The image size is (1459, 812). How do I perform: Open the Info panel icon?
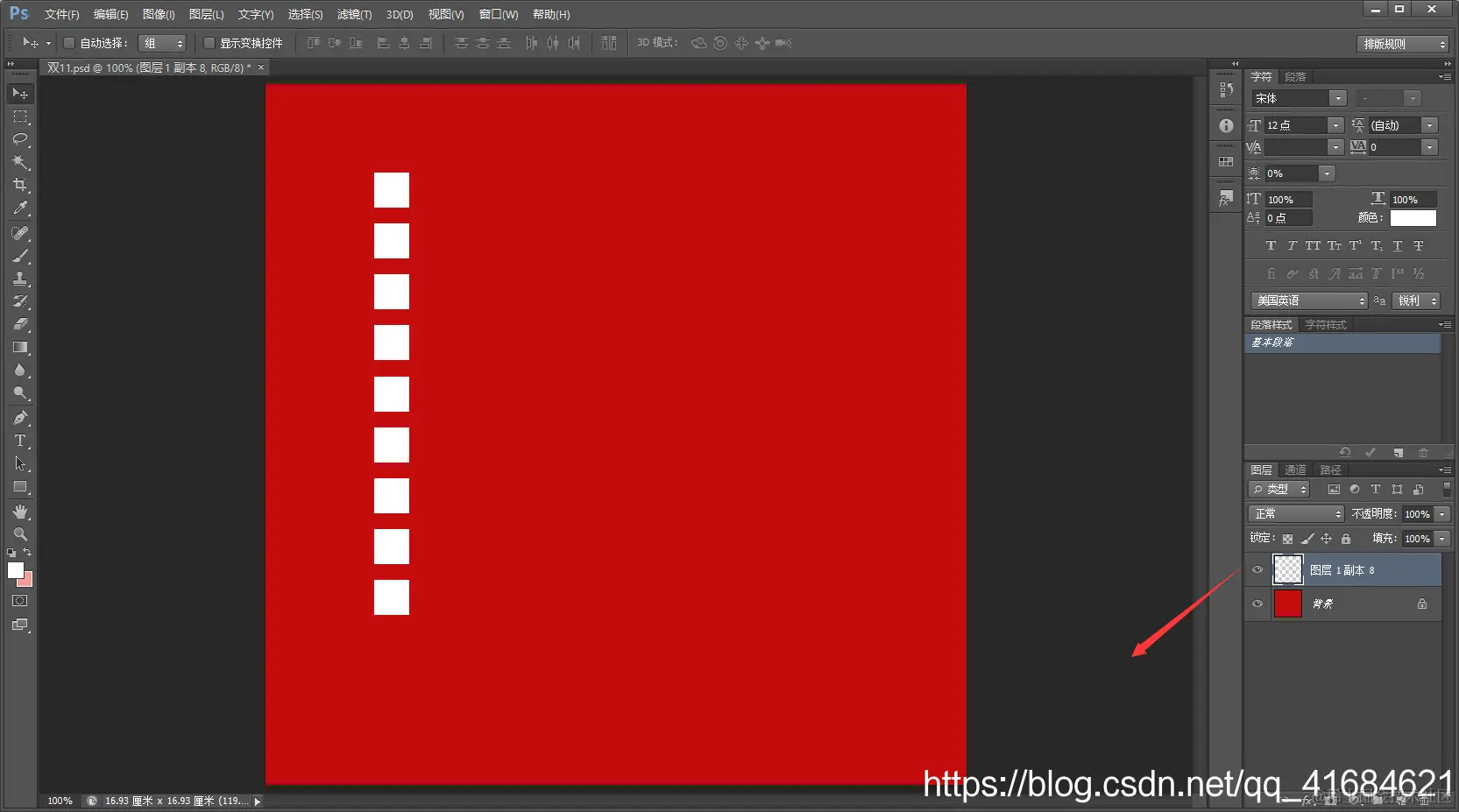point(1226,125)
